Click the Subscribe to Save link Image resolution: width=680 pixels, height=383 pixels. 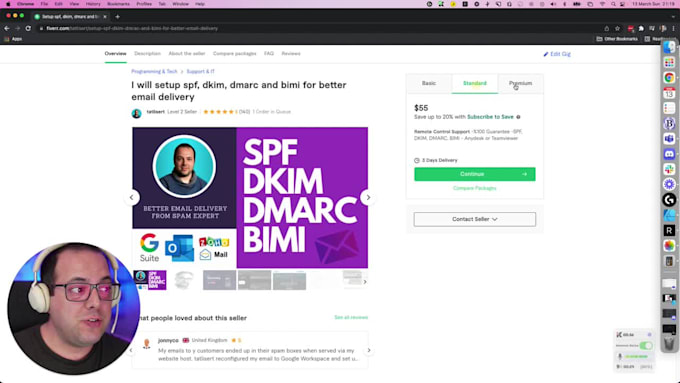pyautogui.click(x=490, y=117)
